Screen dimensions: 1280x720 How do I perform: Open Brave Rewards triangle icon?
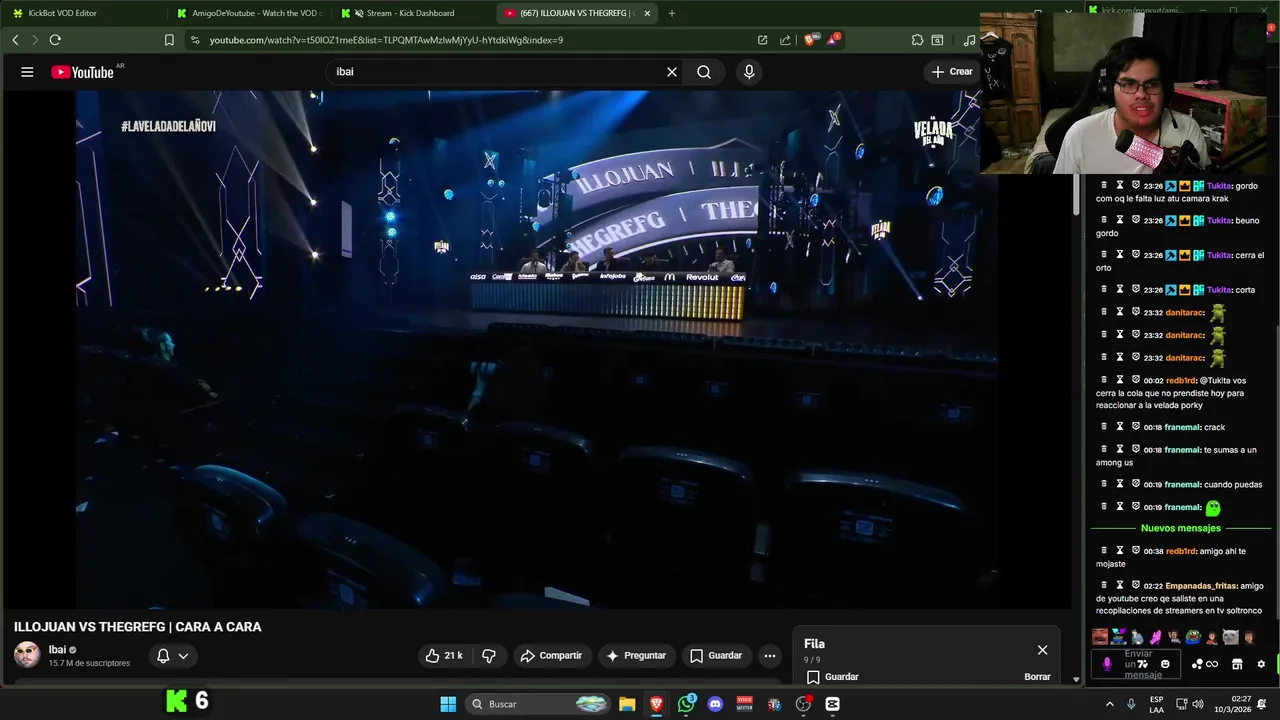pyautogui.click(x=832, y=40)
